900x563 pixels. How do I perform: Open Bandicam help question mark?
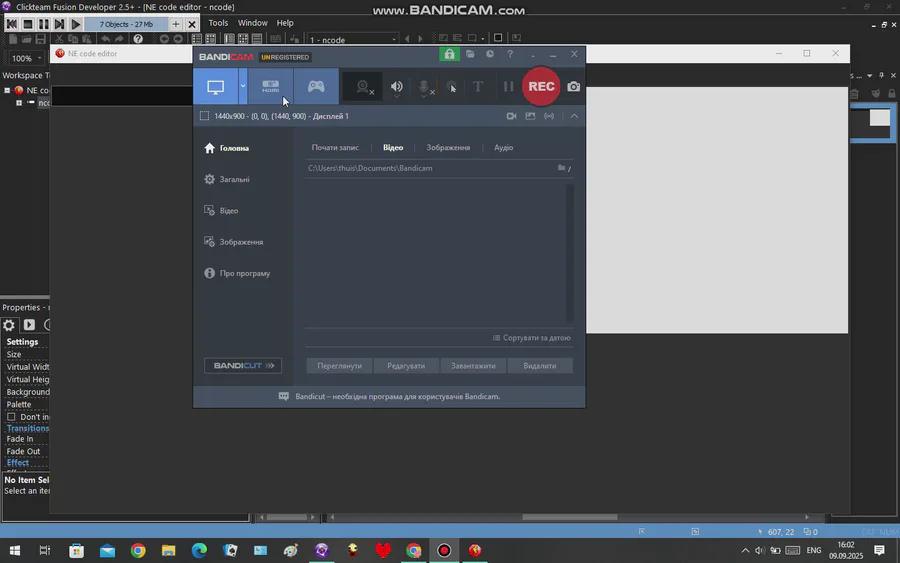pyautogui.click(x=510, y=54)
